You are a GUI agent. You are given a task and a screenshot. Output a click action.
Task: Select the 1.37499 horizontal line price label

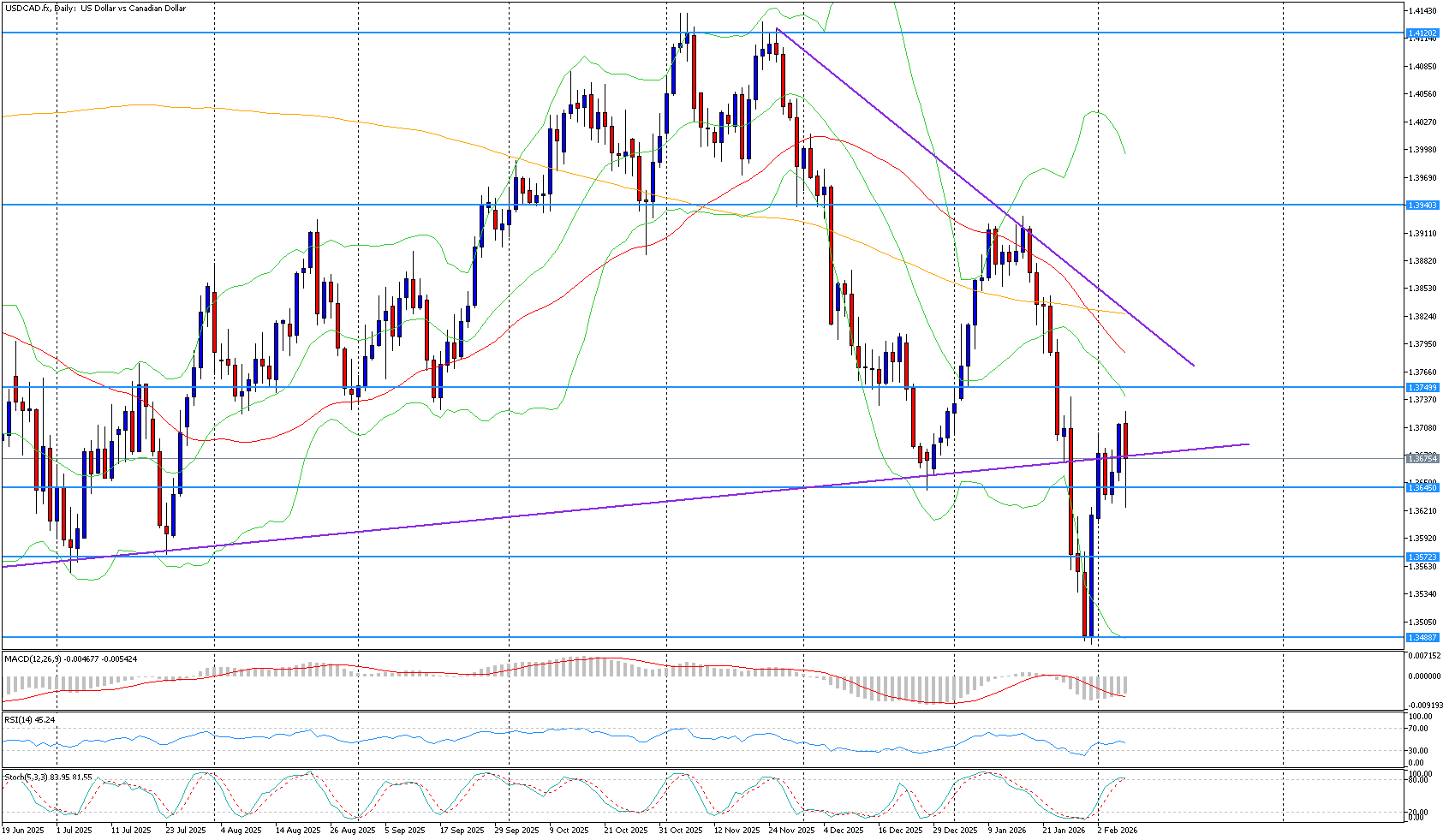1422,388
